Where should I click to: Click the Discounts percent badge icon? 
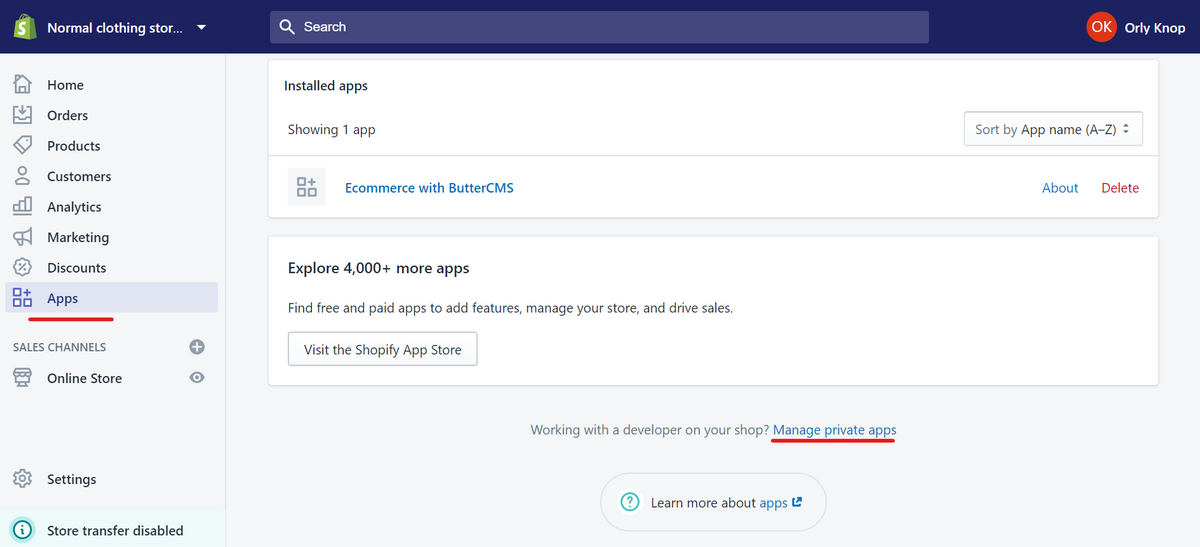pyautogui.click(x=22, y=267)
